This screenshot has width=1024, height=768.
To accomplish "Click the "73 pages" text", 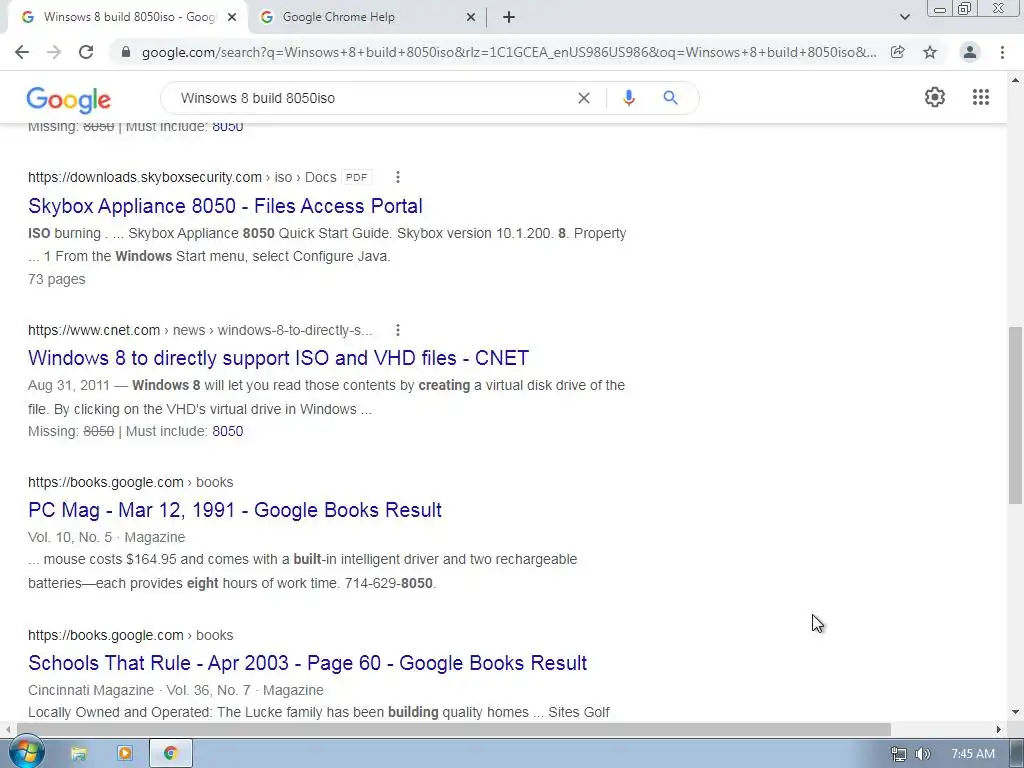I will (x=57, y=279).
